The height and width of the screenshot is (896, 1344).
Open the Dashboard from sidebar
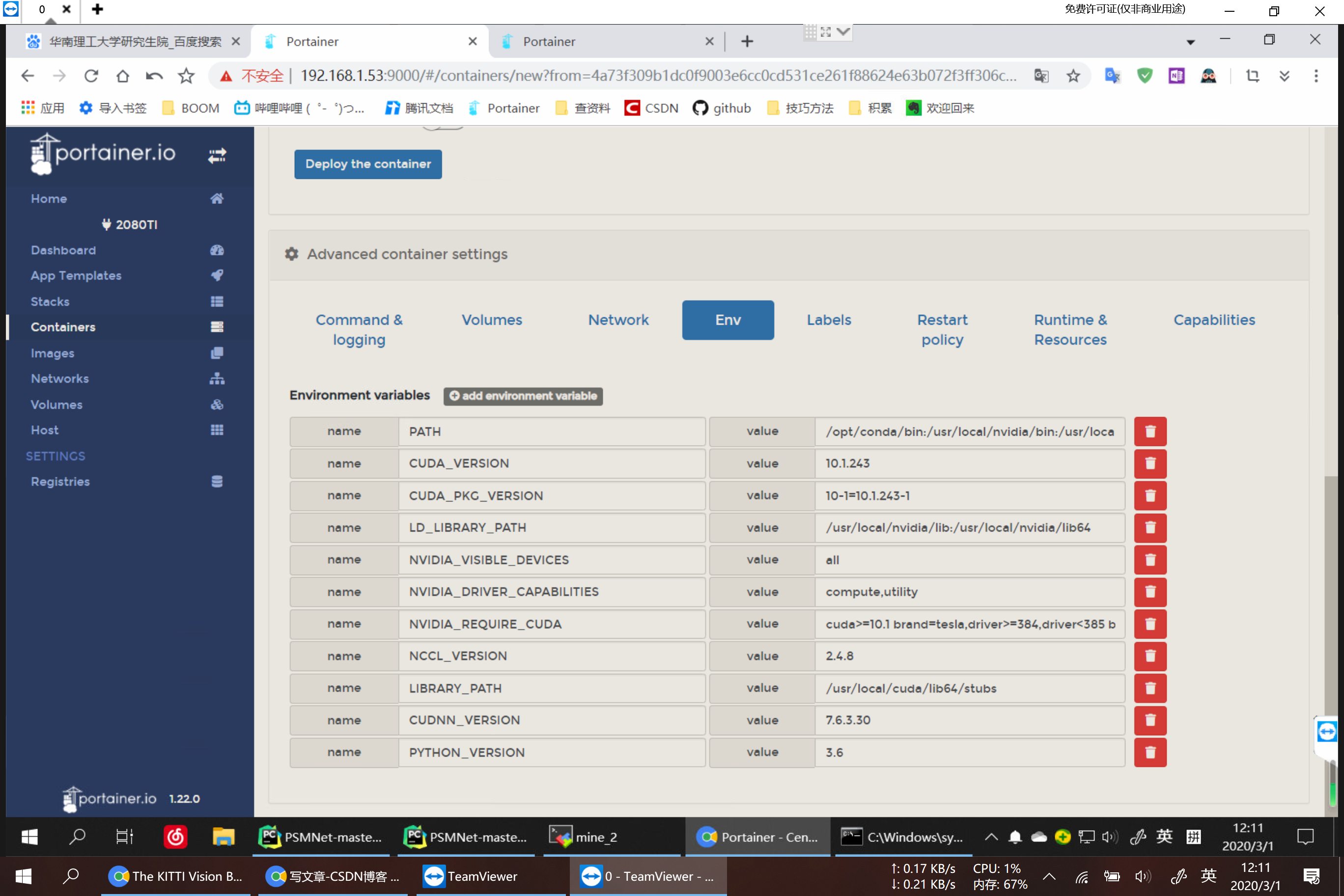point(63,250)
